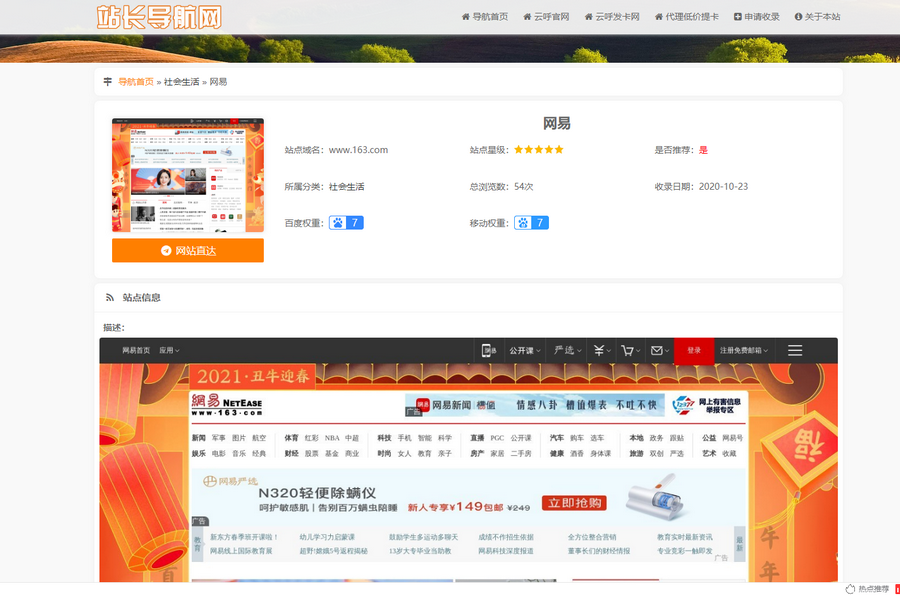The image size is (900, 595).
Task: Select the 直播 channel tab
Action: [477, 438]
